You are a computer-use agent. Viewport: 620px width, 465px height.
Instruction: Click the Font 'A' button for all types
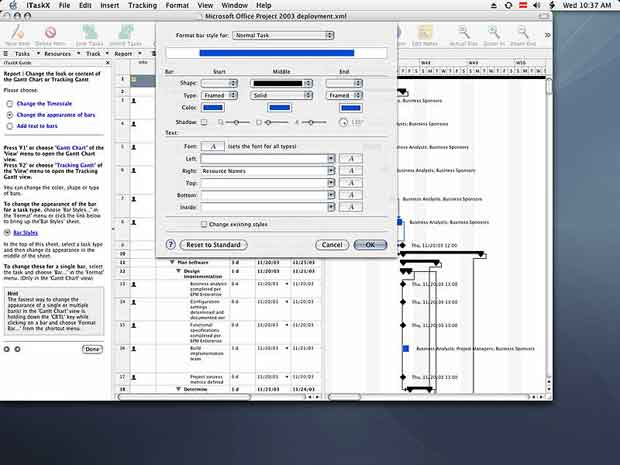tap(213, 146)
